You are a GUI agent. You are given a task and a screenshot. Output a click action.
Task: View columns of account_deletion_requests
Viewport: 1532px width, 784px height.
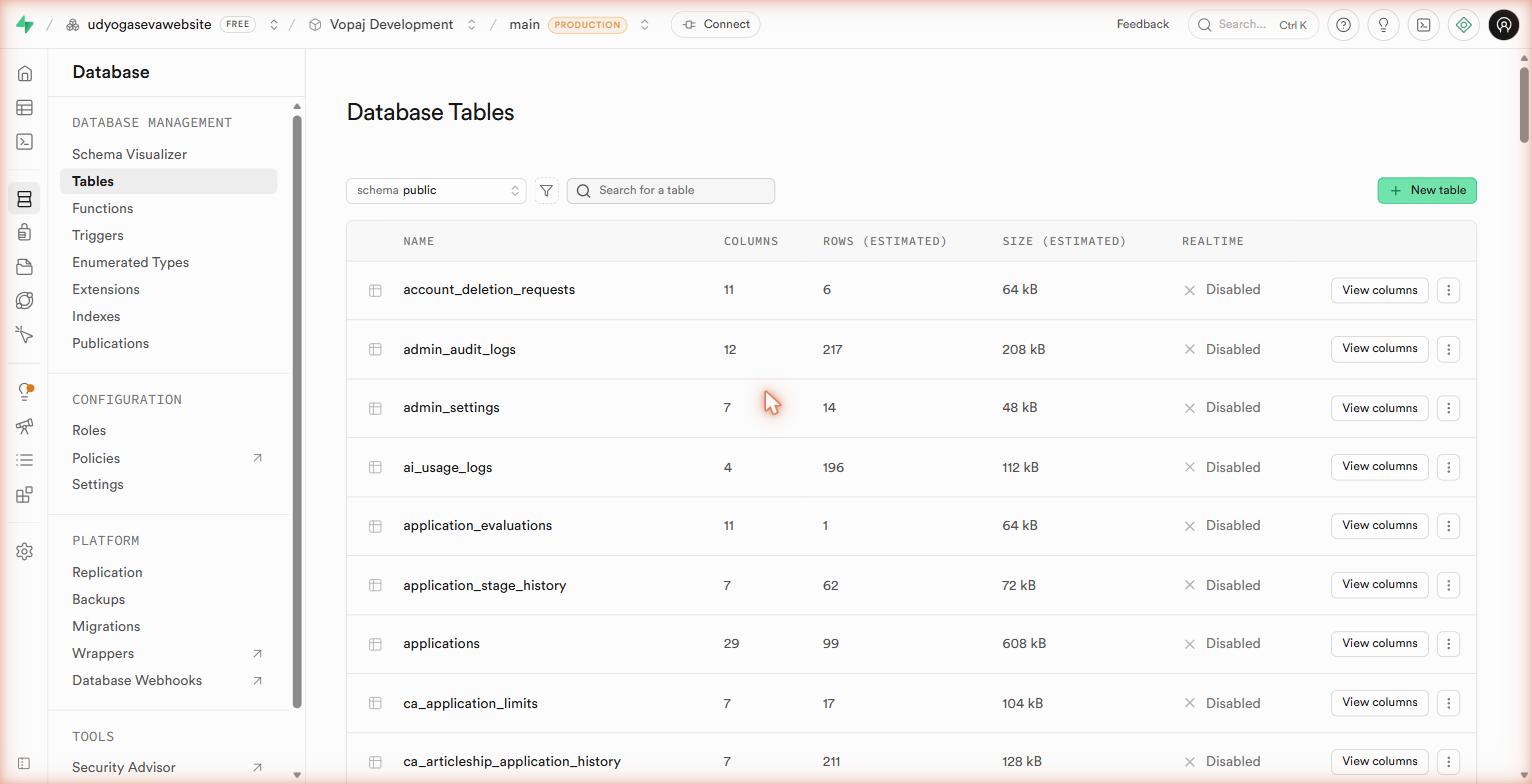[1379, 290]
